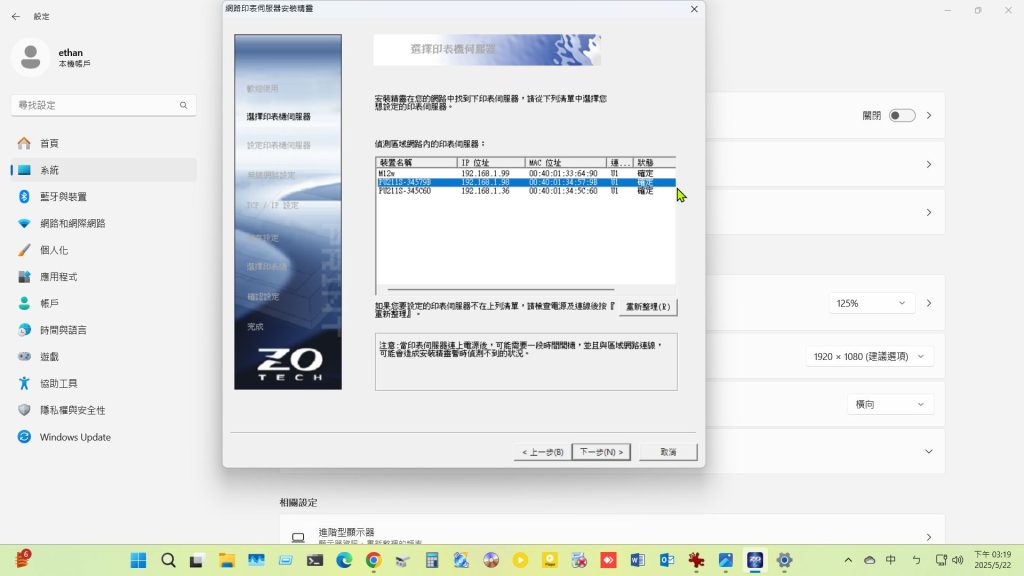Toggle the 關閉 switch in Settings
This screenshot has width=1024, height=576.
click(902, 116)
